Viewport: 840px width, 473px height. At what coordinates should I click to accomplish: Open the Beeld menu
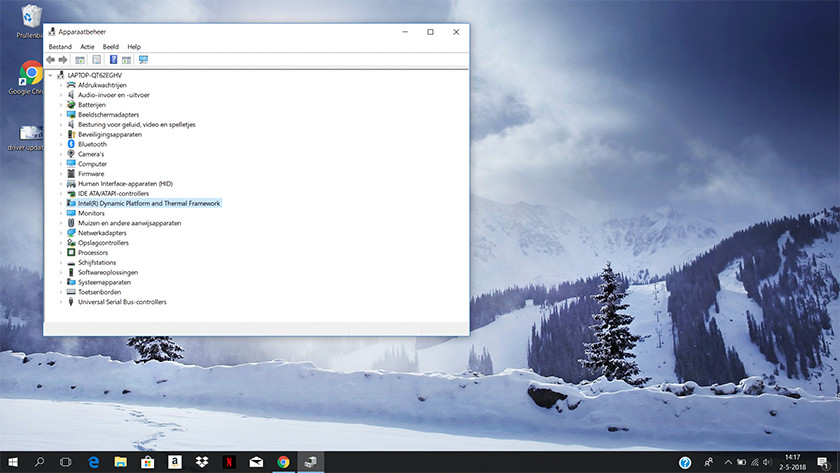coord(110,47)
